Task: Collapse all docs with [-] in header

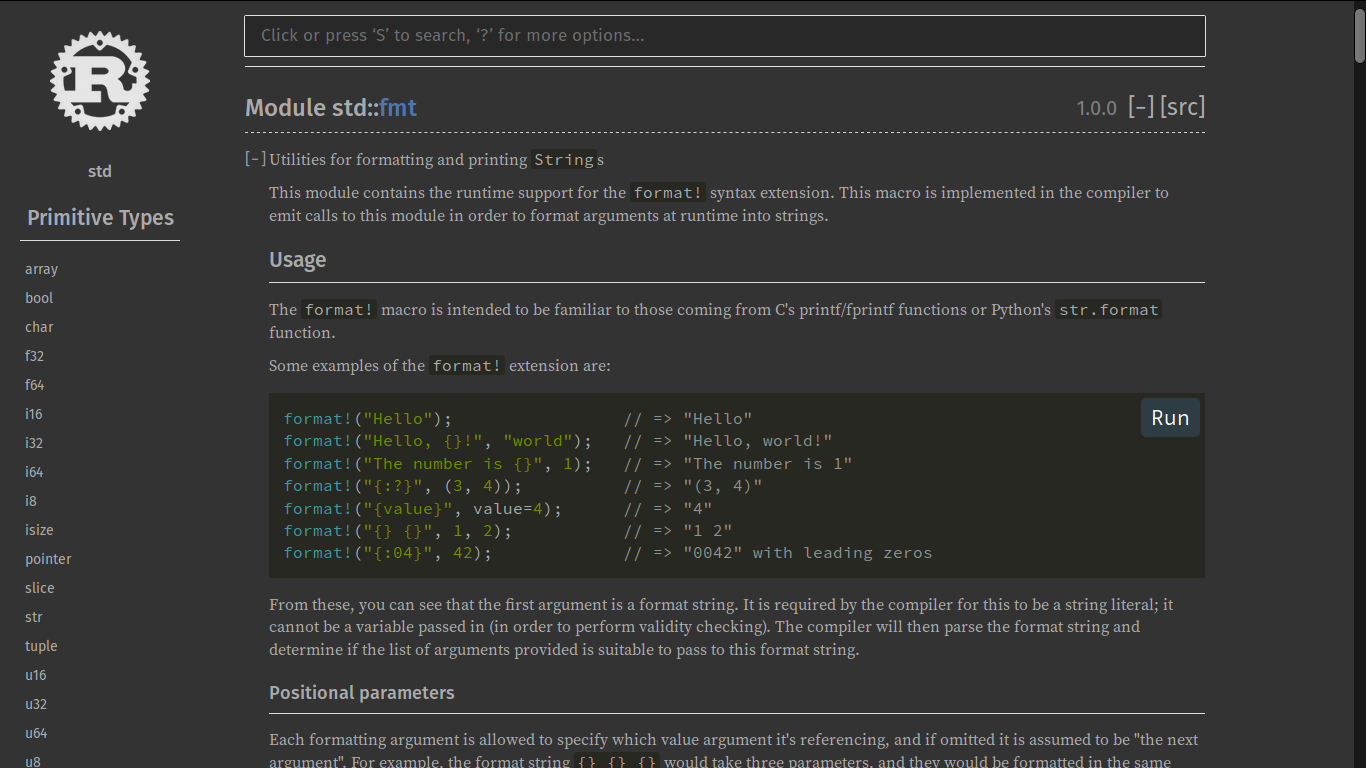Action: pos(1141,107)
